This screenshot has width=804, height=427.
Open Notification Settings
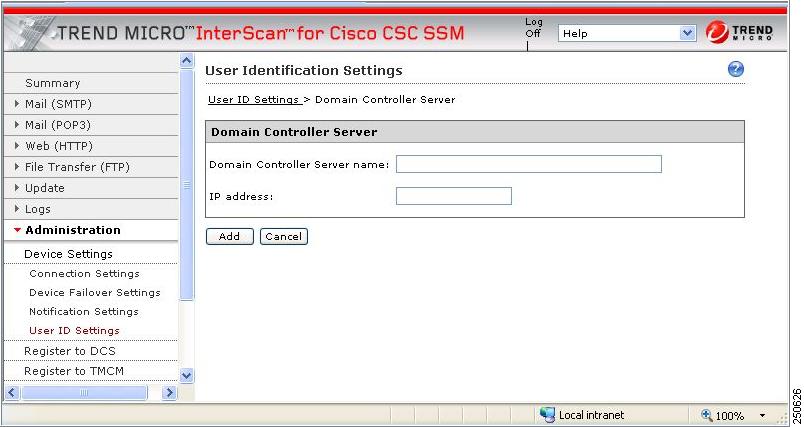pyautogui.click(x=84, y=312)
